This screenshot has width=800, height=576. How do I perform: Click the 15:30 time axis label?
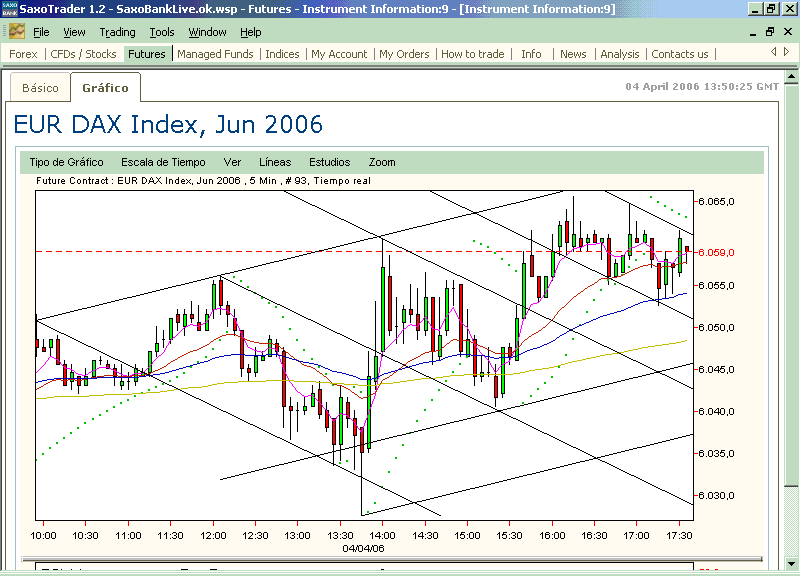click(509, 536)
